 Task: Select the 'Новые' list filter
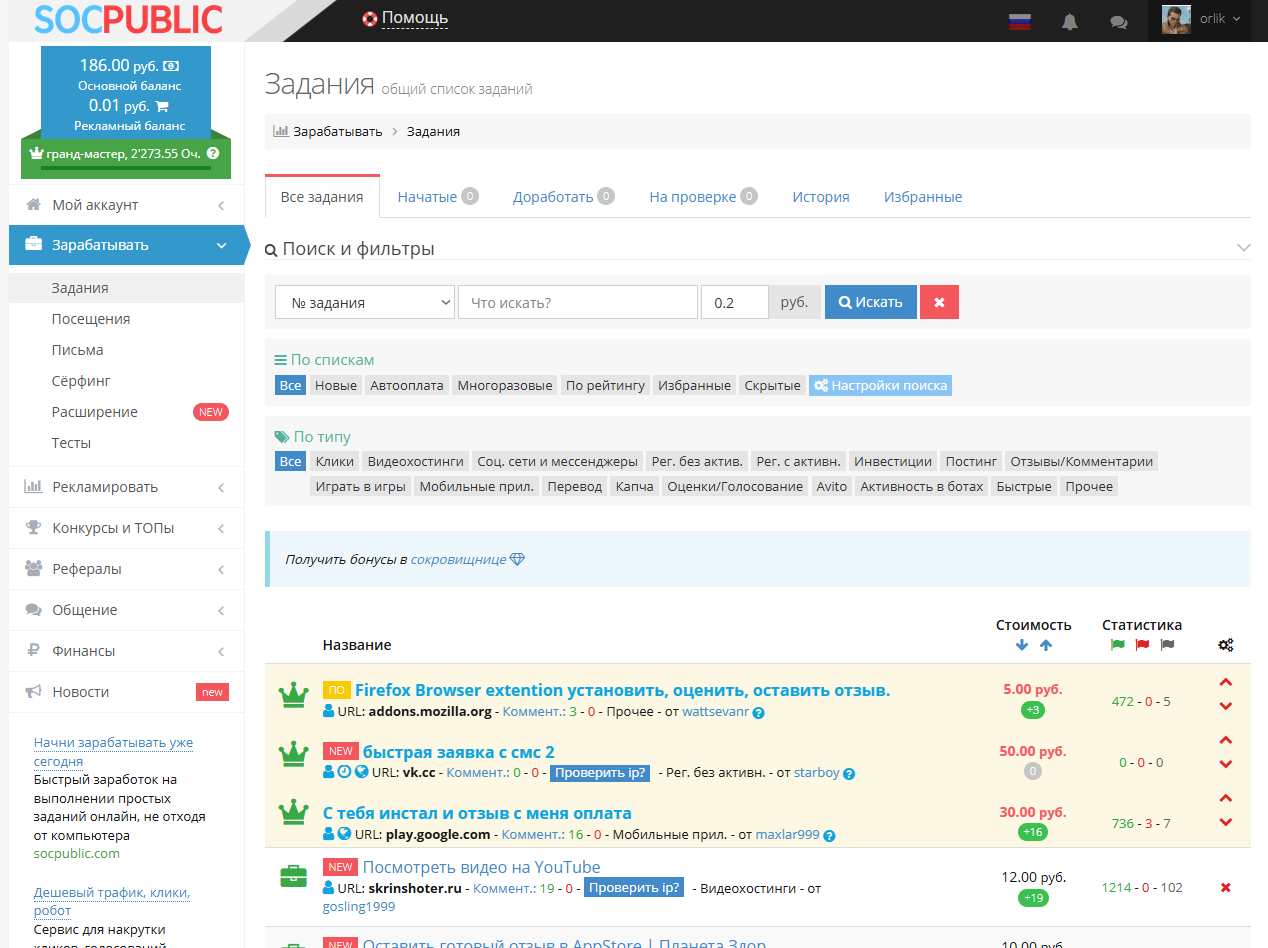335,385
